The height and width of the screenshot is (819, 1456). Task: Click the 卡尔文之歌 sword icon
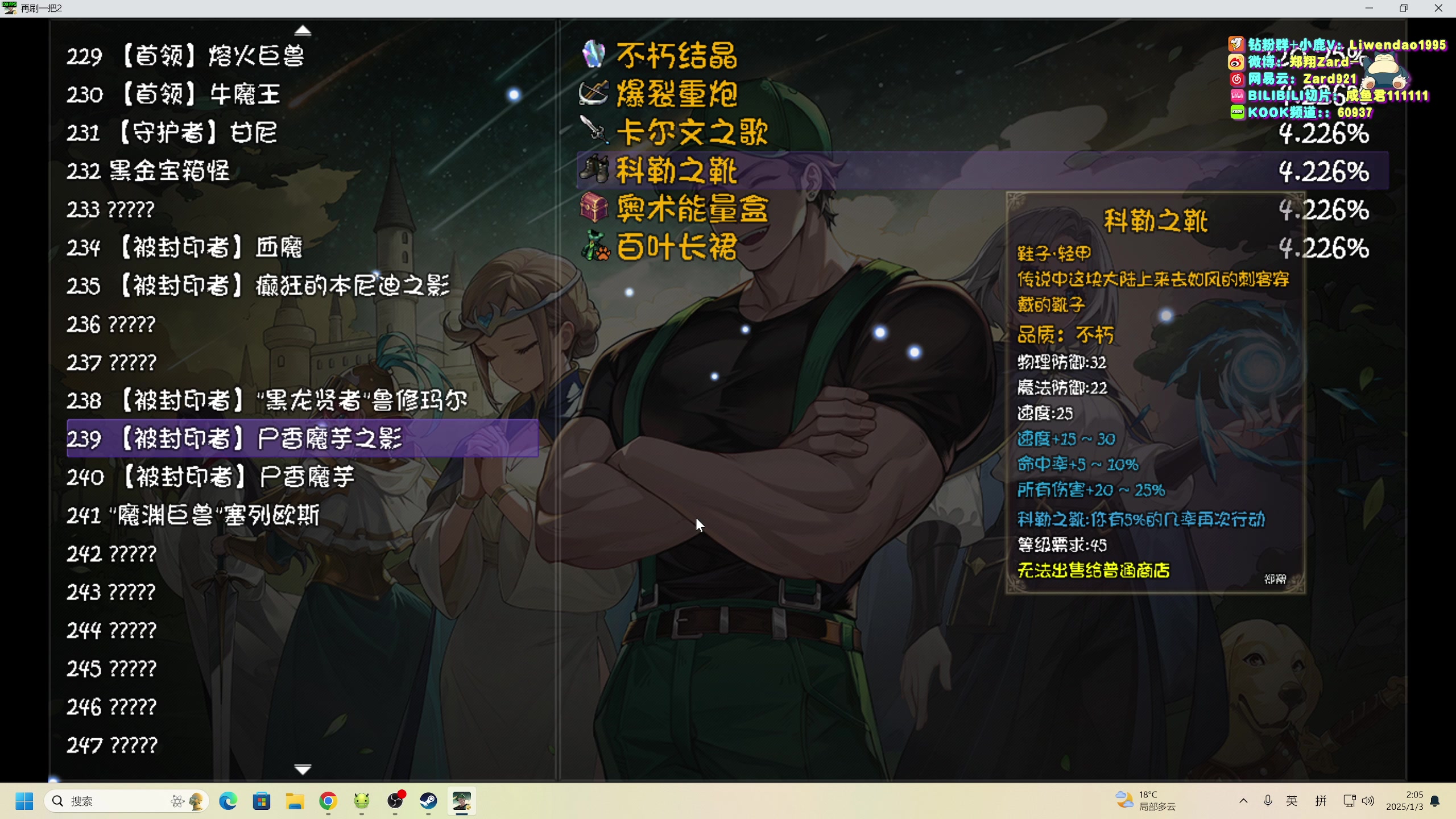(594, 131)
